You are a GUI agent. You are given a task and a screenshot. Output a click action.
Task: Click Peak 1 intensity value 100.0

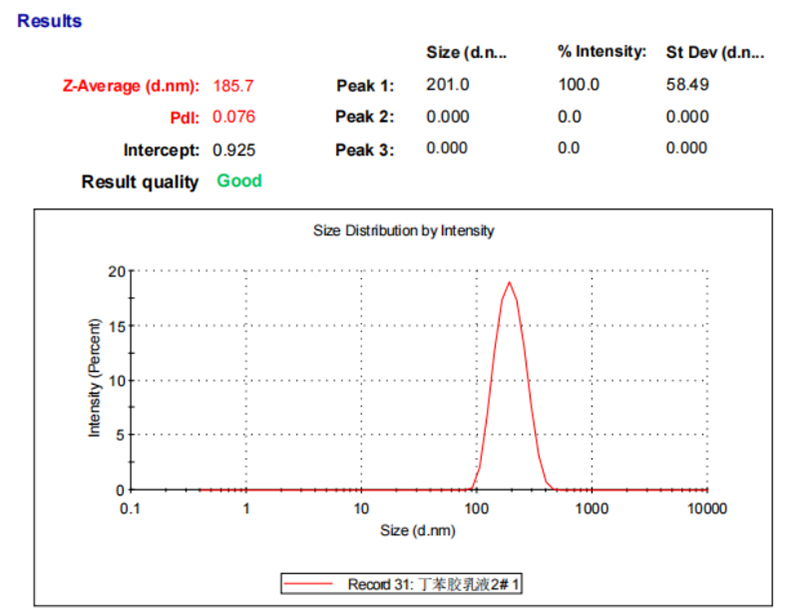[x=578, y=85]
